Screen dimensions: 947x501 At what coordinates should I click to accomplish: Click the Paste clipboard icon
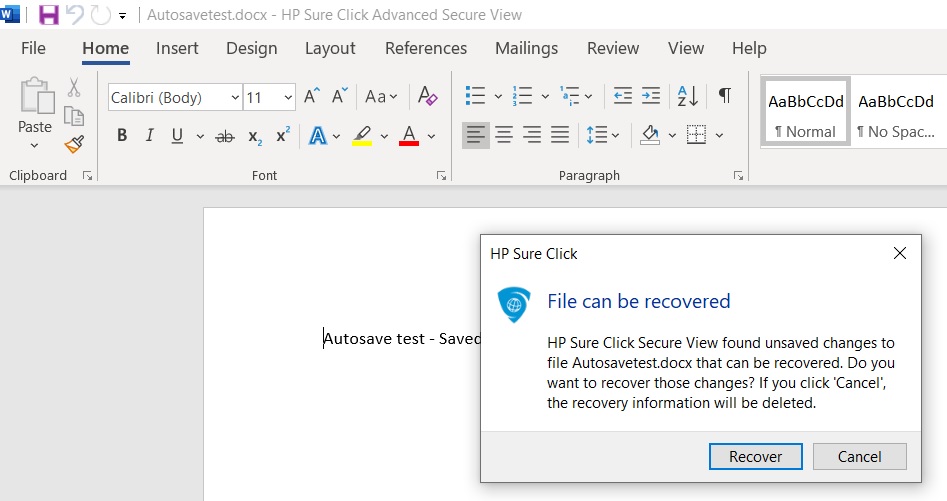(x=36, y=95)
